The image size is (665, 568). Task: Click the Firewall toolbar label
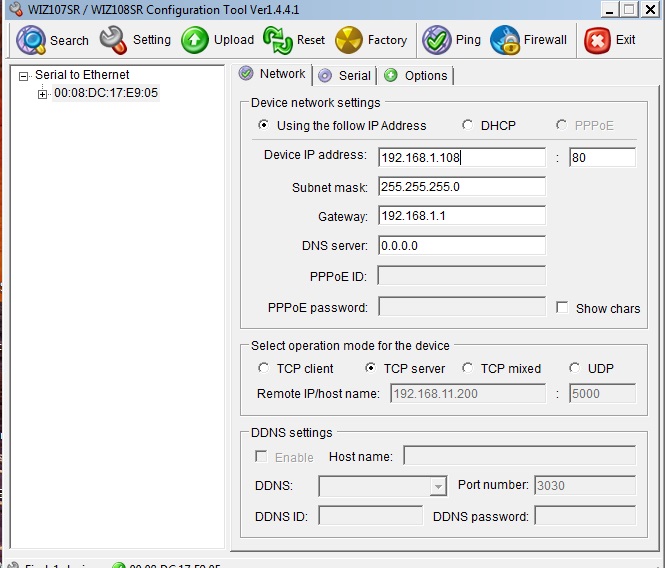[x=545, y=39]
